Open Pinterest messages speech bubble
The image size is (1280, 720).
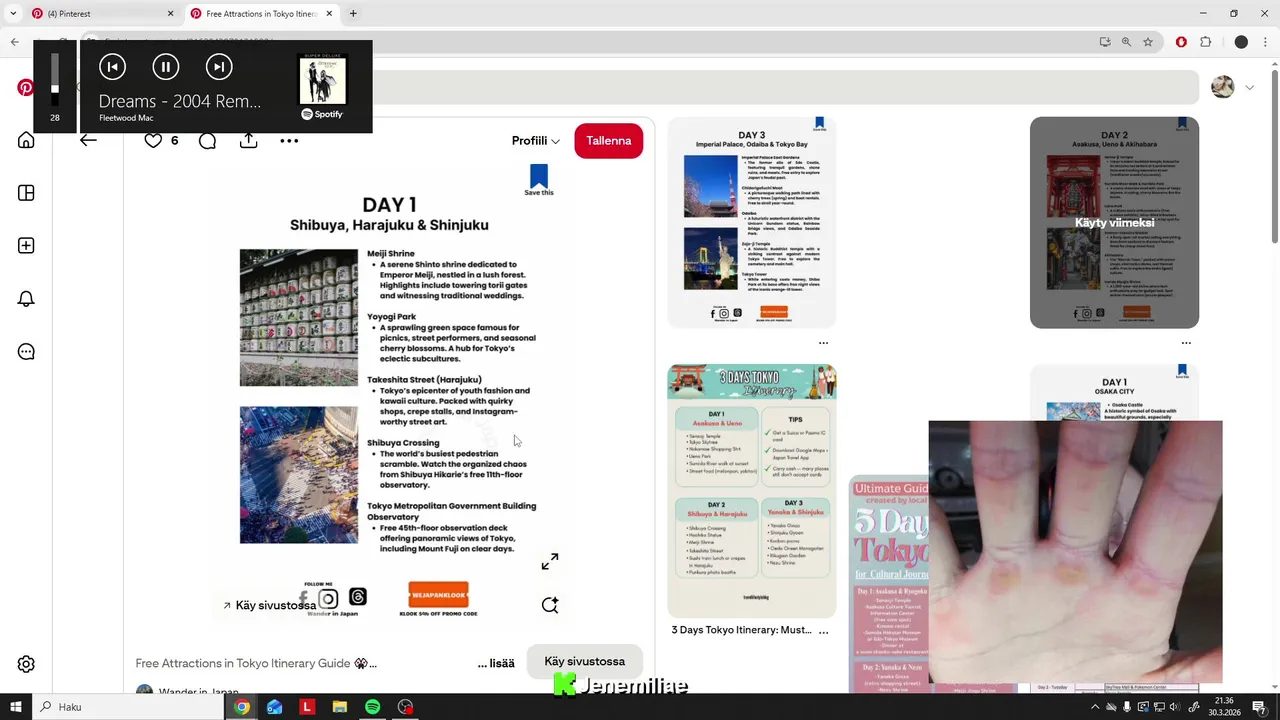tap(26, 352)
